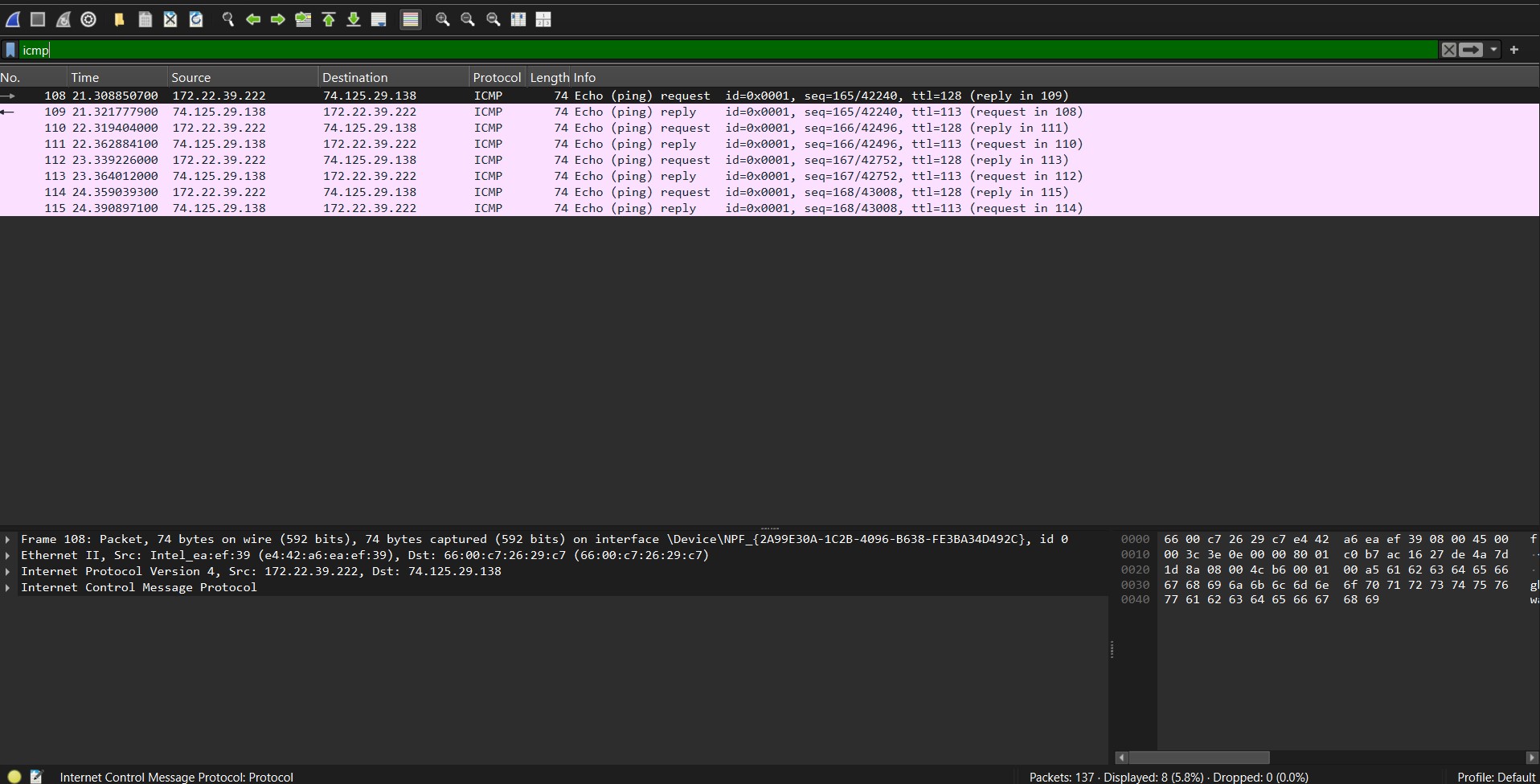Open a capture file
Viewport: 1540px width, 784px height.
119,19
